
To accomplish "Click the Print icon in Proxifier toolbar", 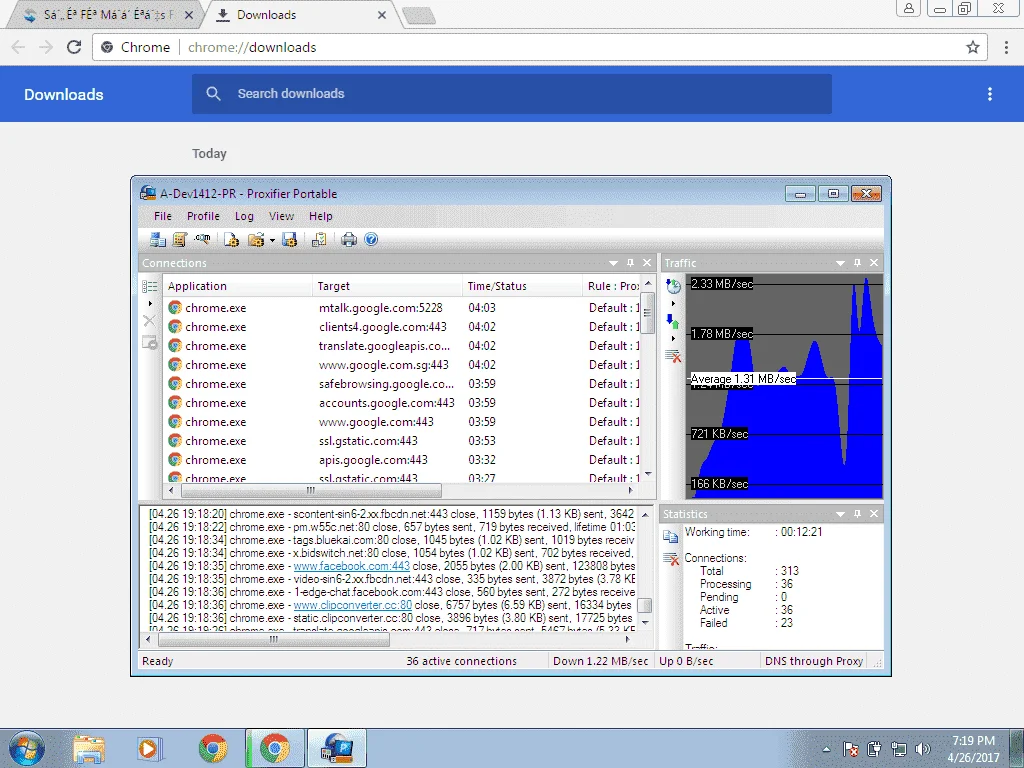I will [x=349, y=240].
